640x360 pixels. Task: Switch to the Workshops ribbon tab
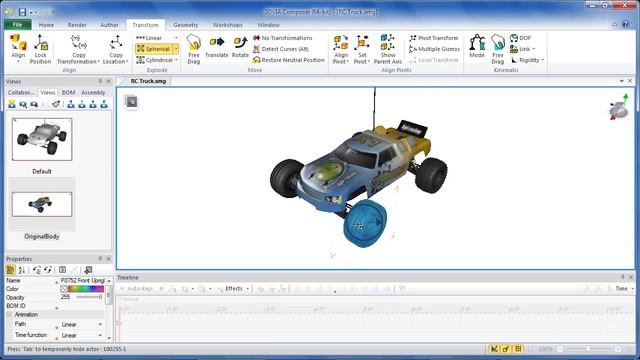pyautogui.click(x=227, y=25)
